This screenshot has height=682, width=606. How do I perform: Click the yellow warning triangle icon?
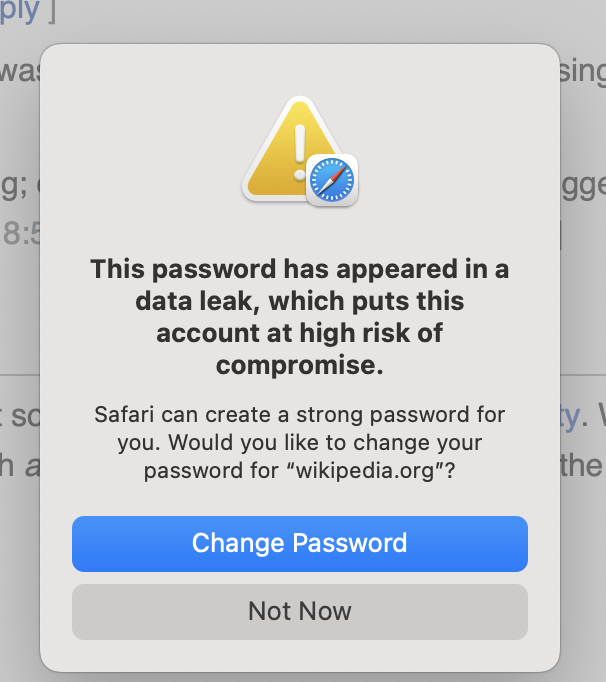[x=287, y=148]
